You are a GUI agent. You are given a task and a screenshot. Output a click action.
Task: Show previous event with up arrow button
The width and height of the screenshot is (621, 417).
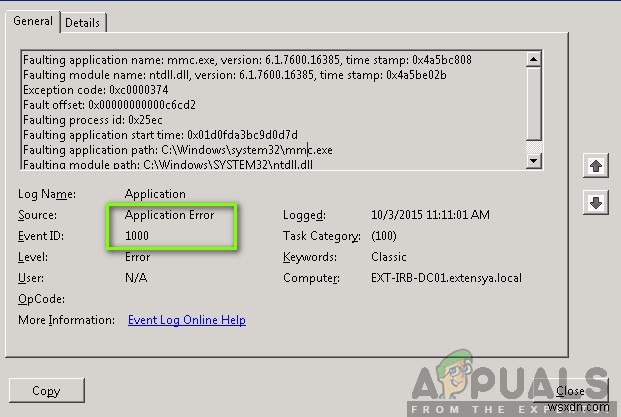pyautogui.click(x=595, y=166)
